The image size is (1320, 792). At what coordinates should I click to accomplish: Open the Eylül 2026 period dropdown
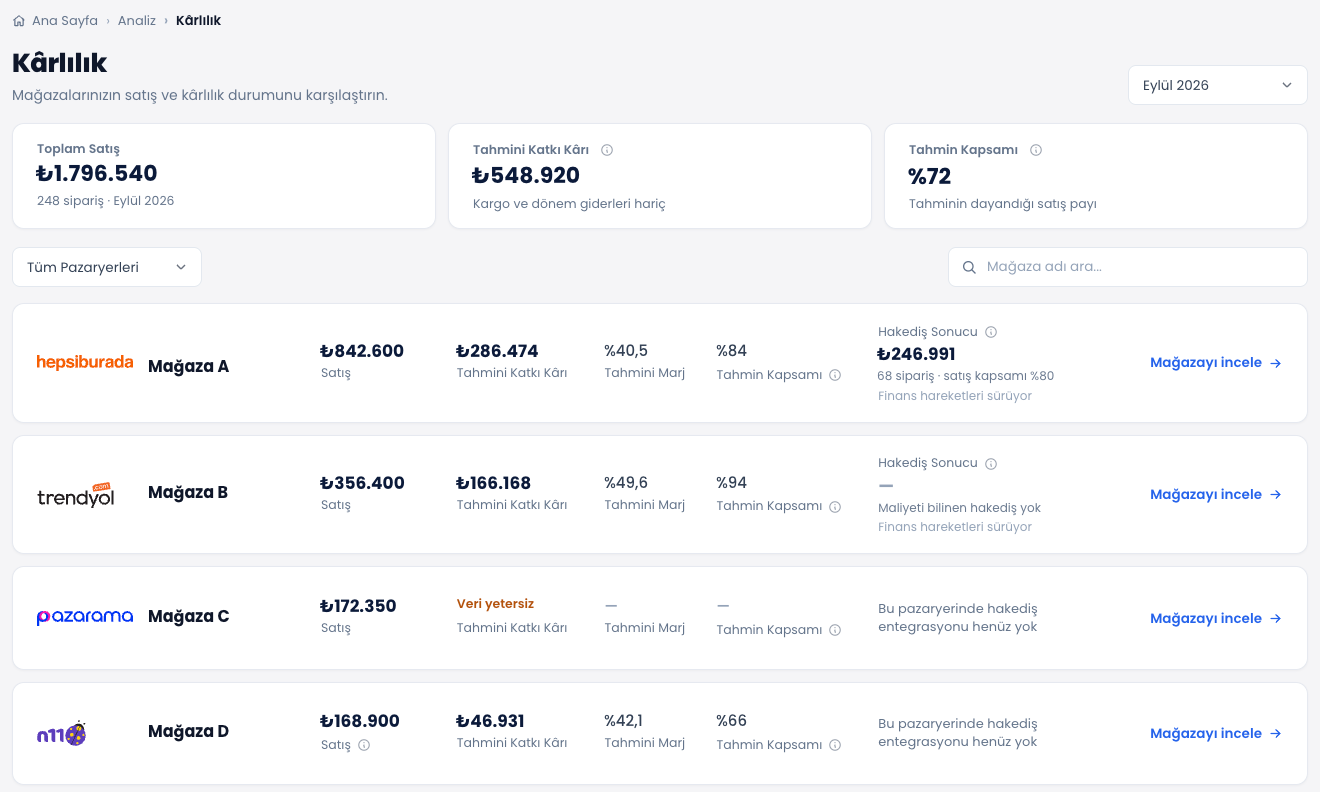[1217, 85]
